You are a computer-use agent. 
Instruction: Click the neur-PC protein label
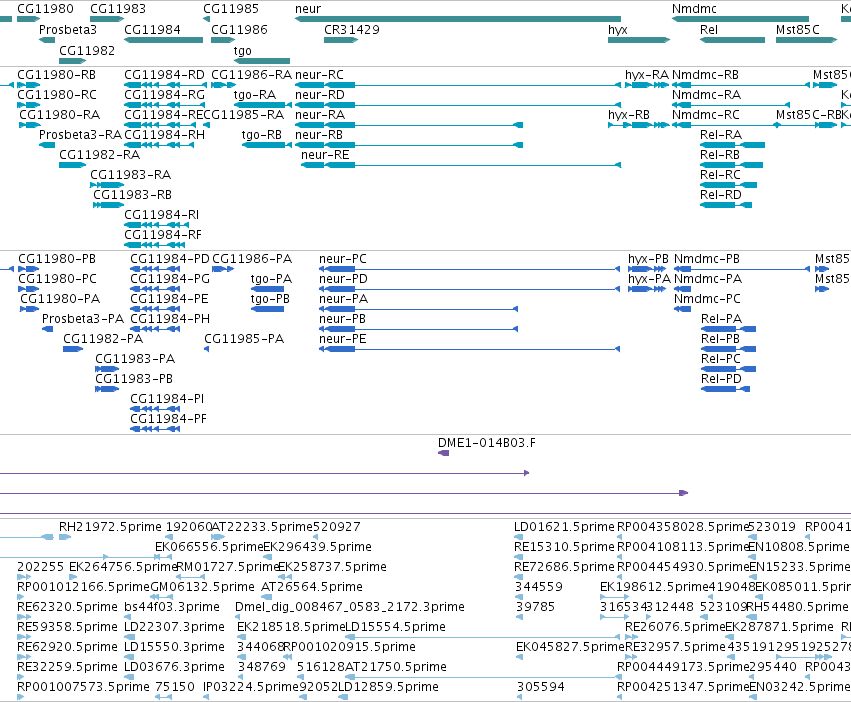point(342,258)
